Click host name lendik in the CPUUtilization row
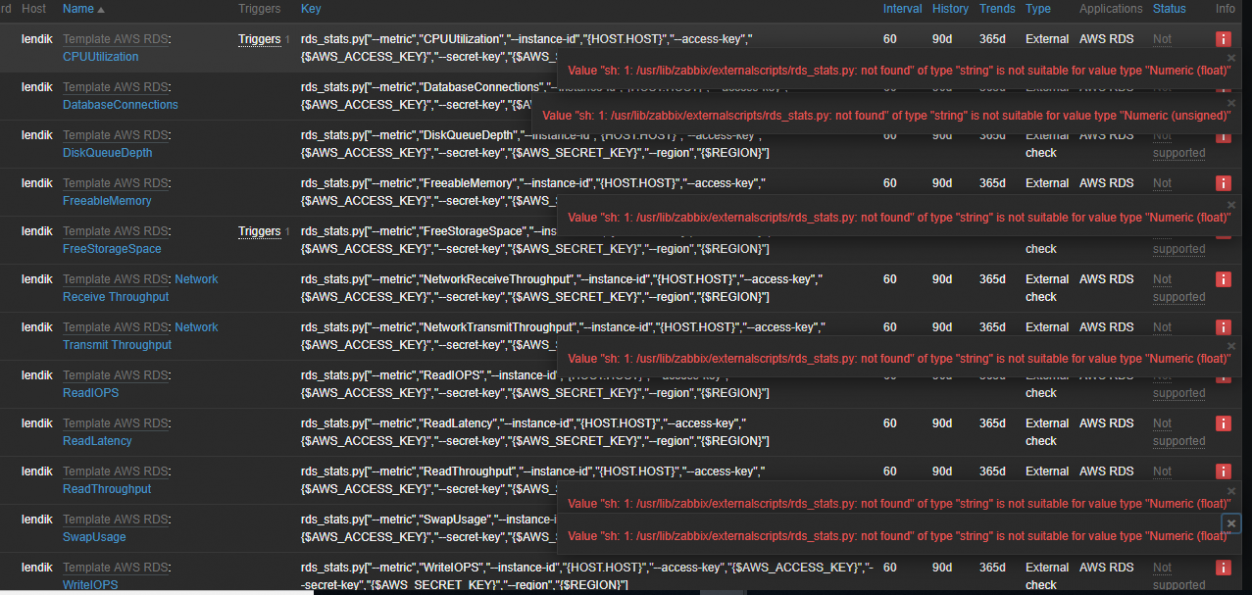 coord(37,39)
